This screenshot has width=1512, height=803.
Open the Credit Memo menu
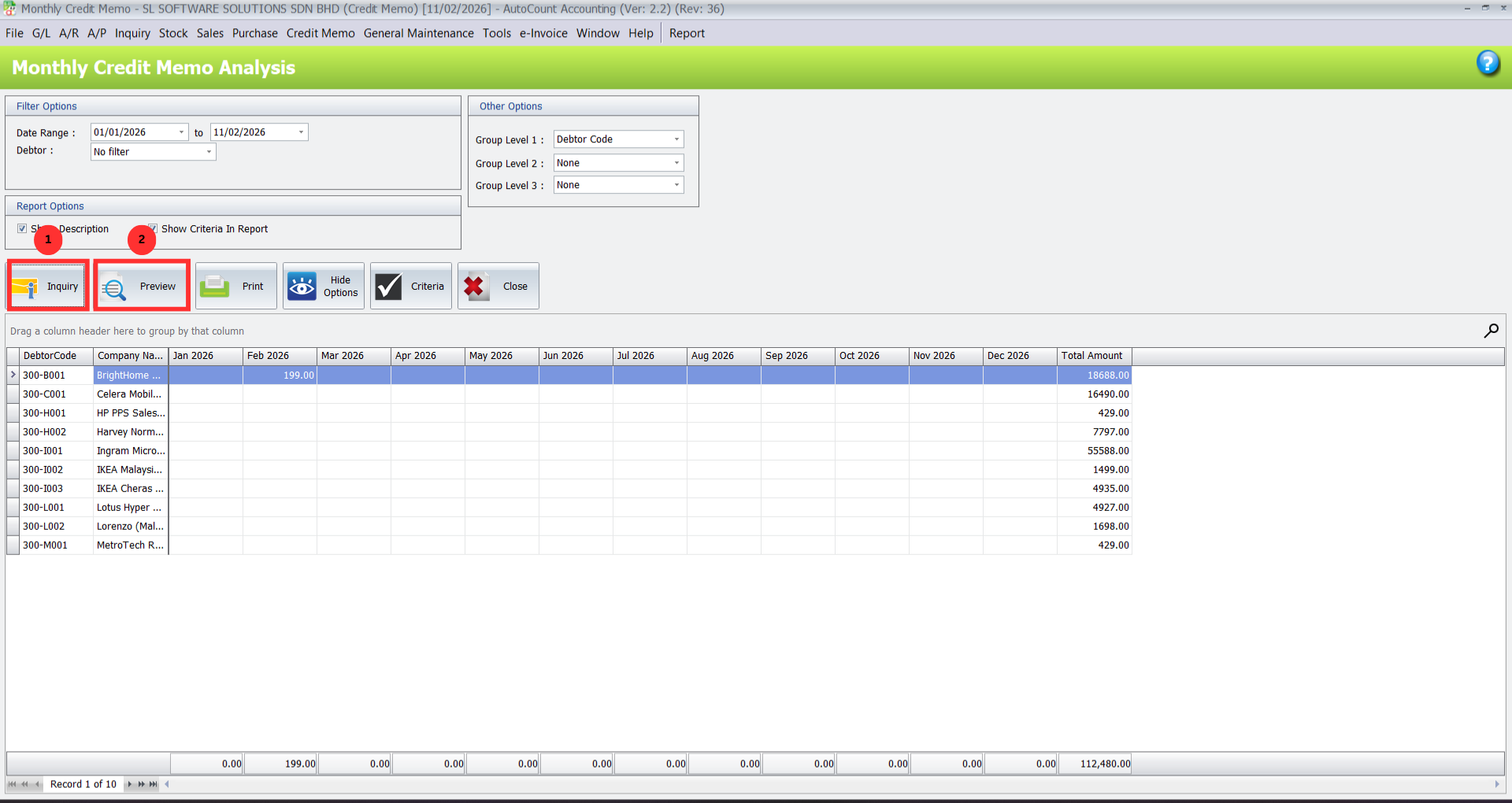pyautogui.click(x=320, y=33)
